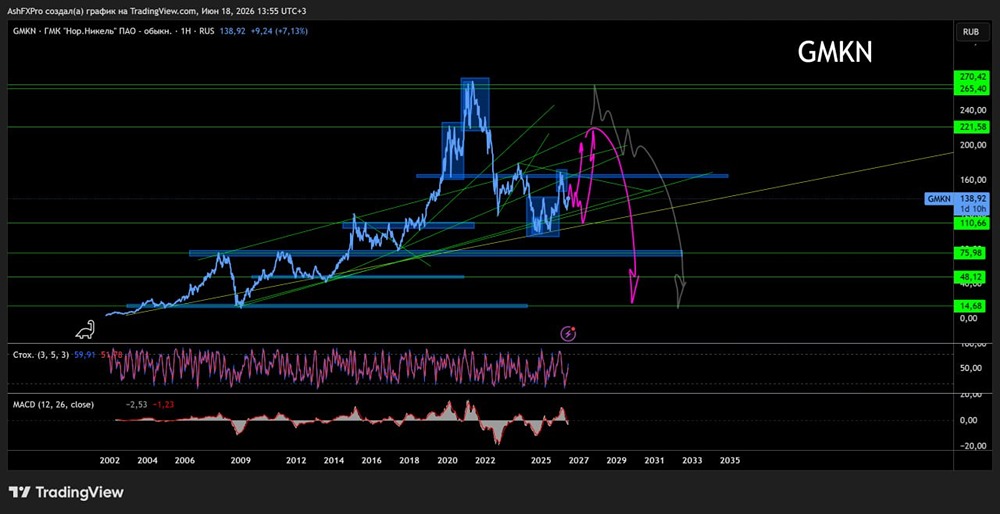Viewport: 1000px width, 514px height.
Task: Click the Стох. (3, 5, 3) indicator label
Action: pyautogui.click(x=41, y=355)
